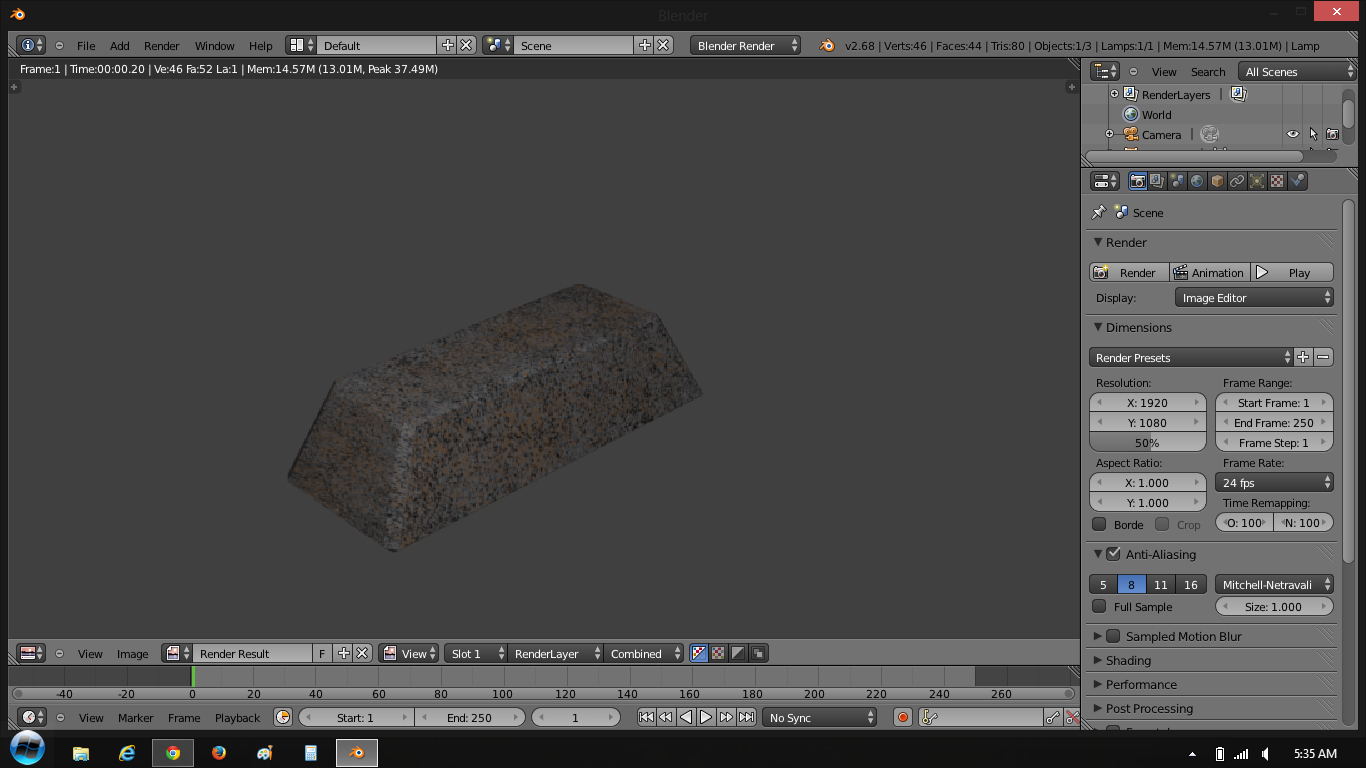Screen dimensions: 1366x768
Task: Open the Constraints properties tab
Action: 1238,181
